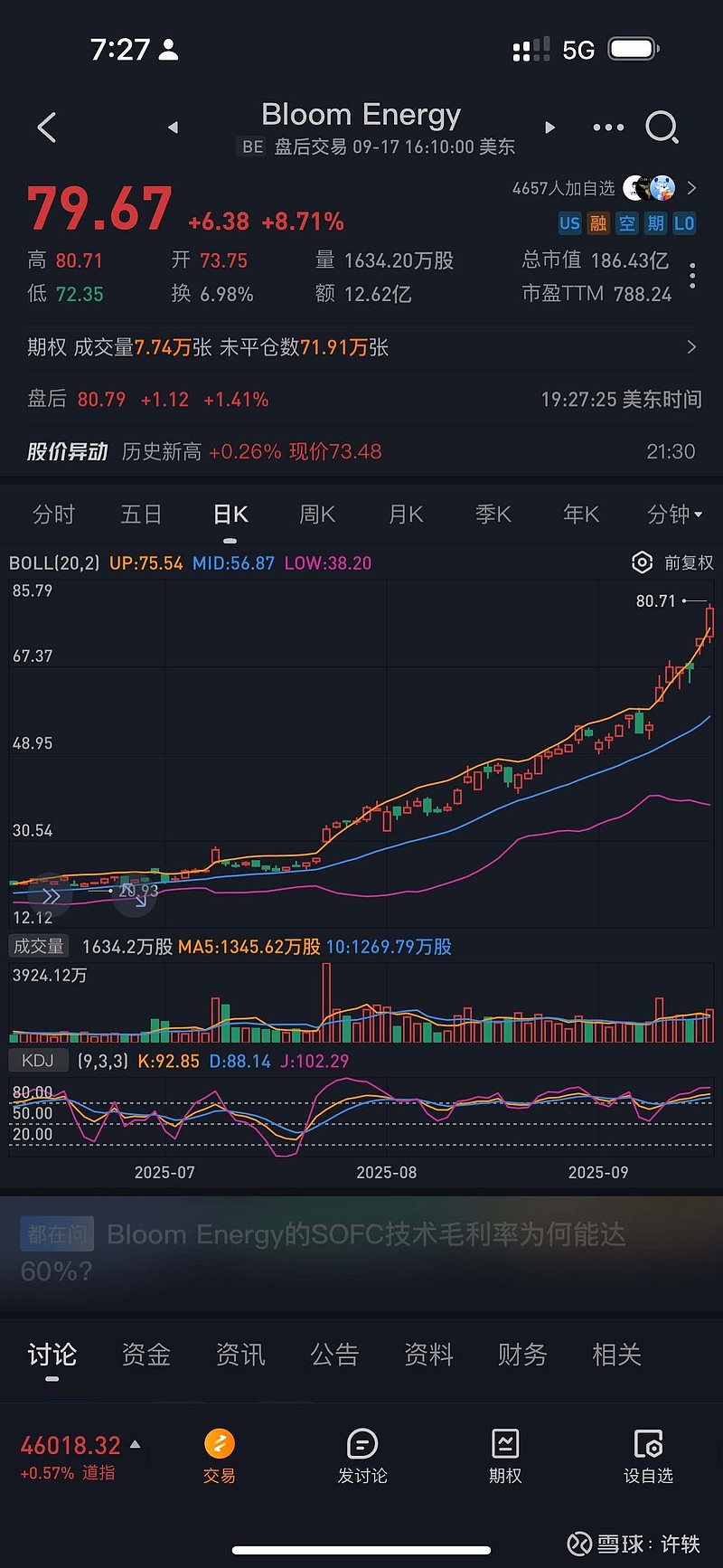Open the 资金 capital tab
The image size is (723, 1568).
click(146, 1355)
